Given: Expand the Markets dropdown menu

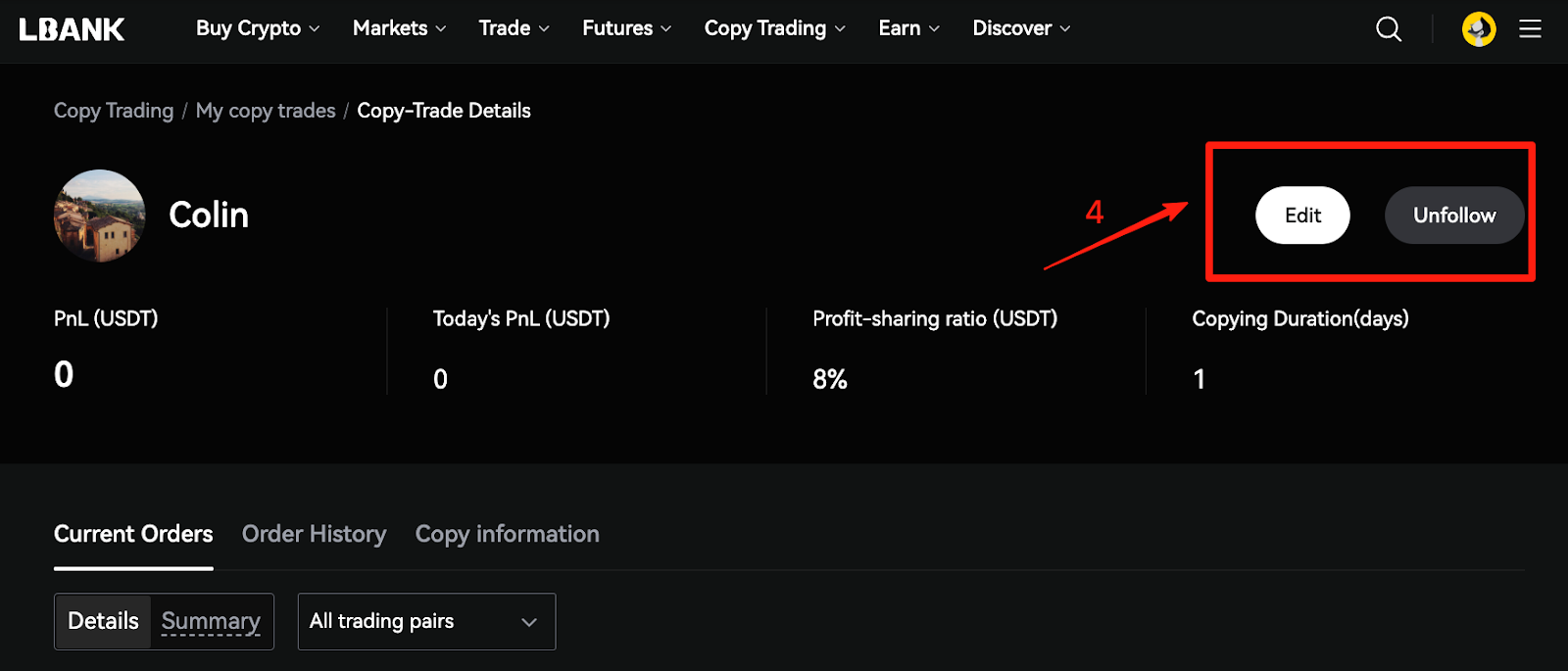Looking at the screenshot, I should [399, 28].
